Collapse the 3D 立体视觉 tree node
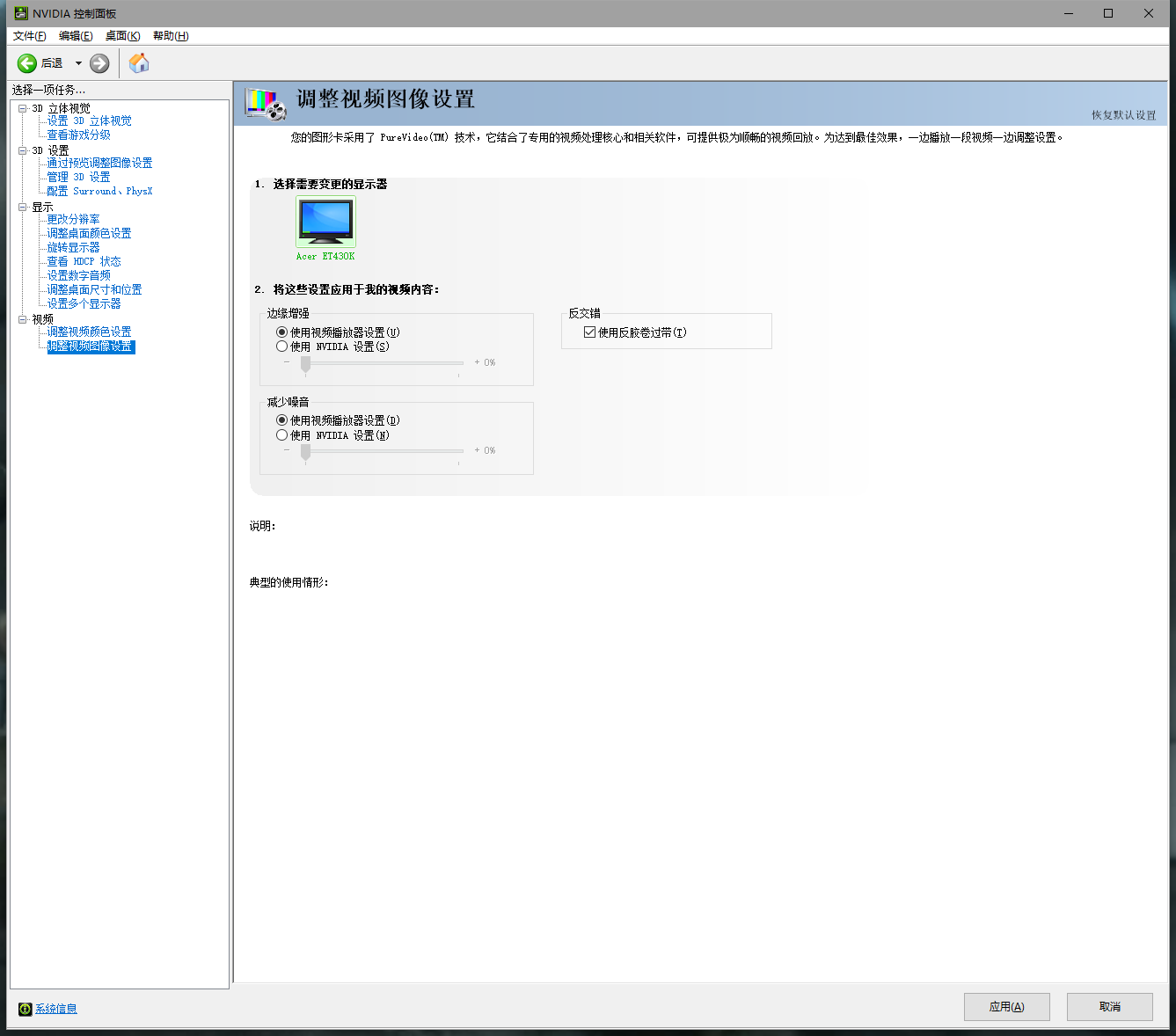This screenshot has height=1036, width=1176. [x=23, y=108]
